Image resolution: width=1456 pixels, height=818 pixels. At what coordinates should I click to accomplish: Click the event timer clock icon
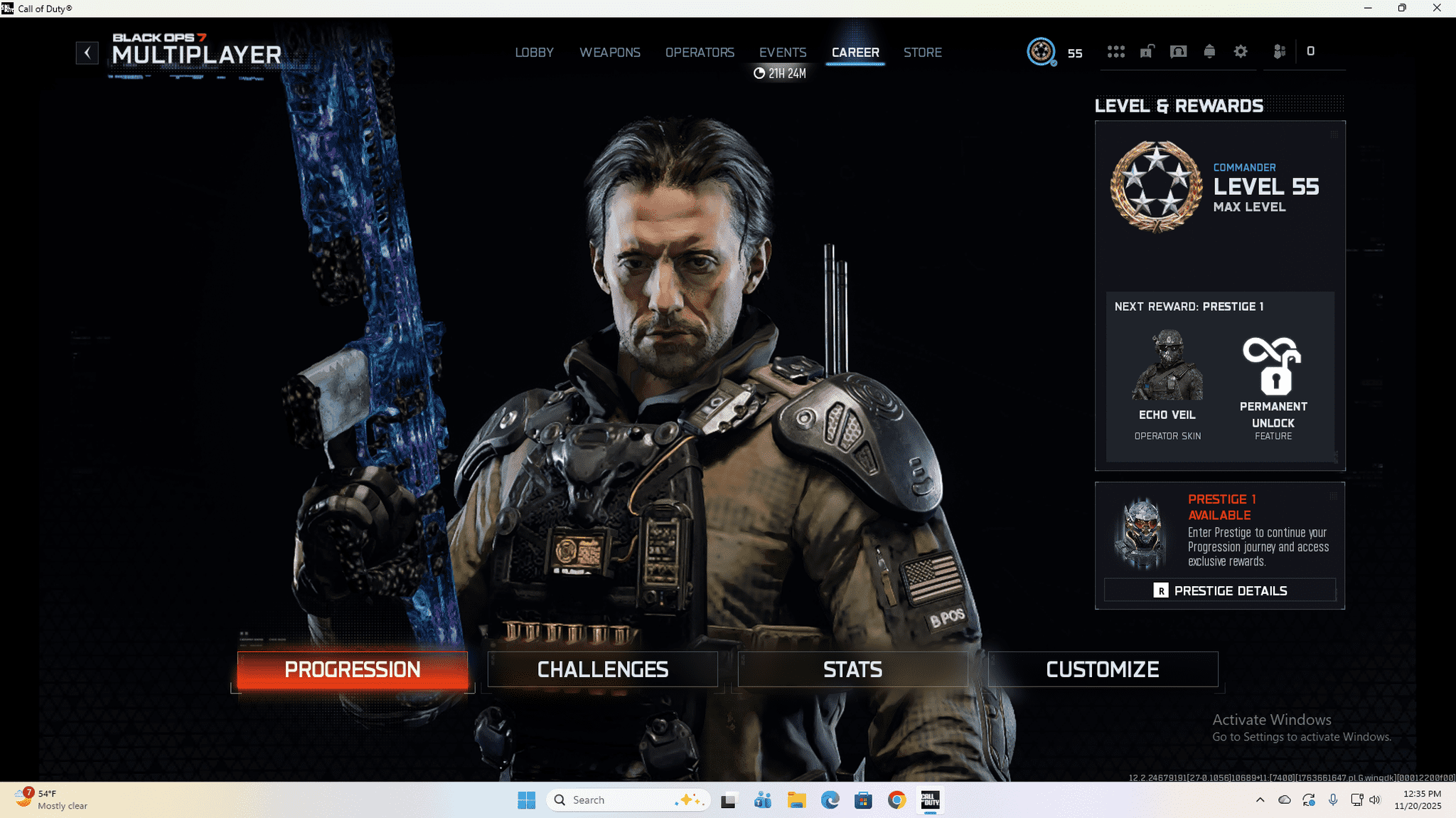759,73
